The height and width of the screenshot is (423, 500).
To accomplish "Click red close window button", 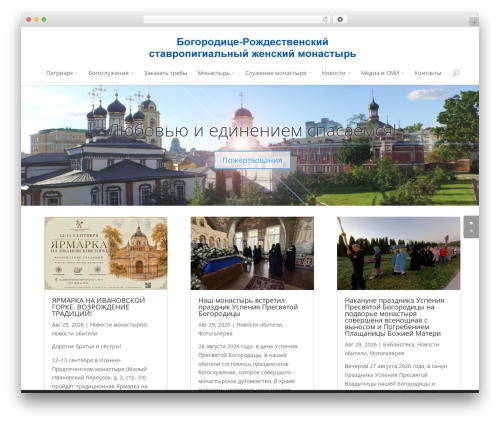I will tap(29, 20).
